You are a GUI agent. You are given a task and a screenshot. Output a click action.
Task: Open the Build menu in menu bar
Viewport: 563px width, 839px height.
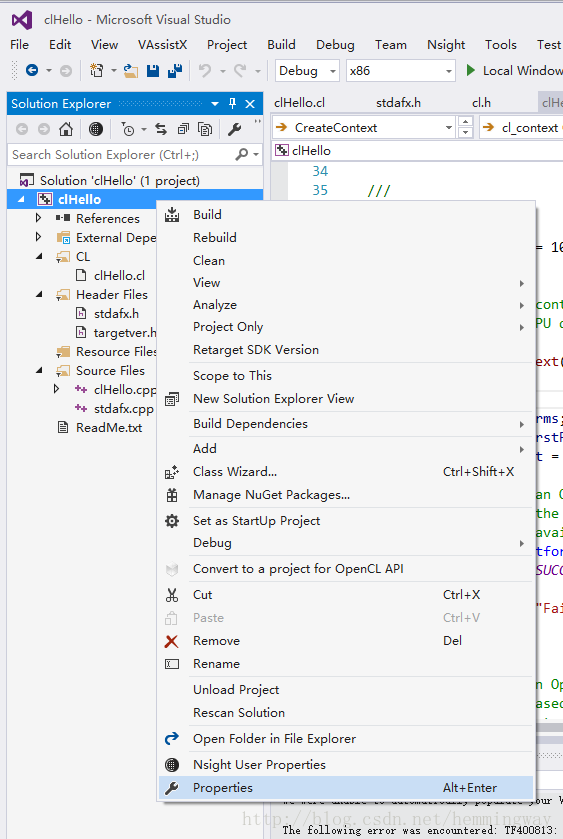(x=282, y=44)
